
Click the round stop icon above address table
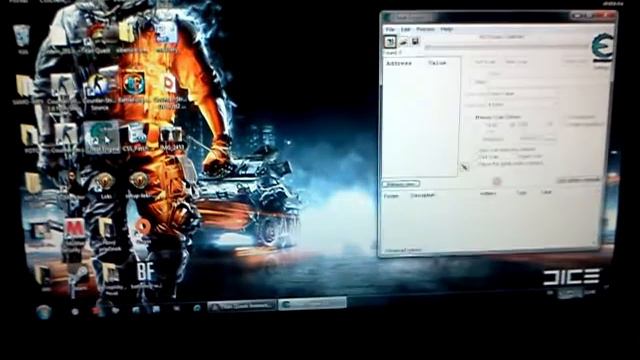(x=497, y=181)
